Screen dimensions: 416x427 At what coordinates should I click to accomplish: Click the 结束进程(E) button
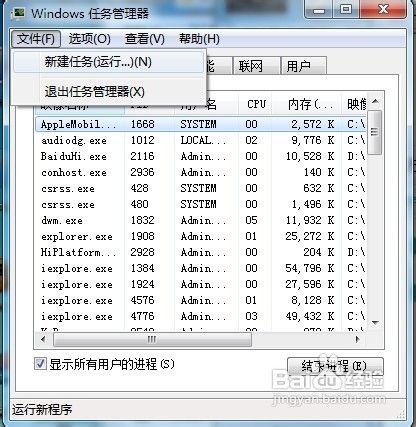coord(335,367)
